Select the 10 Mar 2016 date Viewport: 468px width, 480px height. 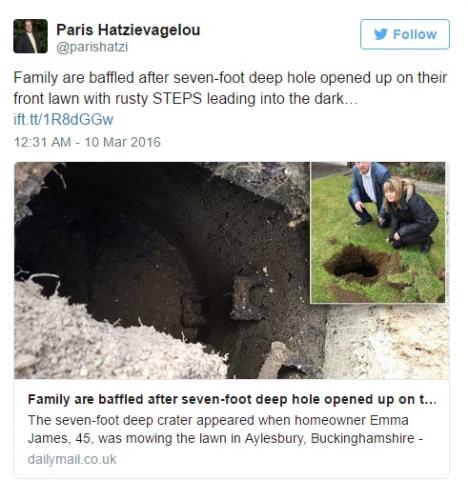pos(122,142)
